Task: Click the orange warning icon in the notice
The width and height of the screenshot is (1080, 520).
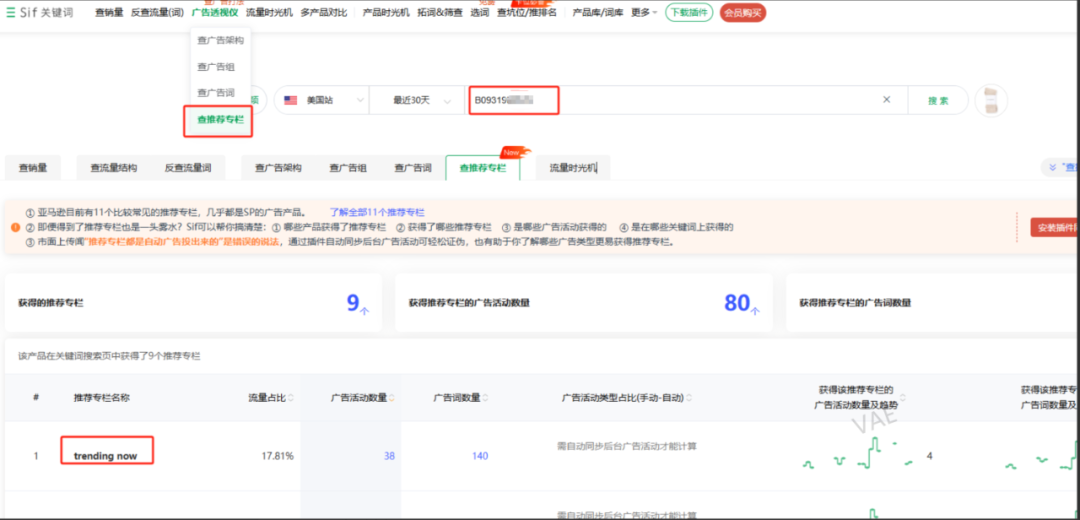Action: click(x=14, y=227)
